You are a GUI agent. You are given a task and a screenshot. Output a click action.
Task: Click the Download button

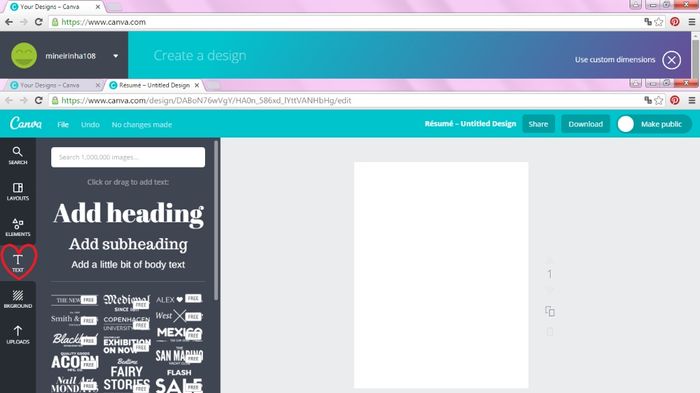[x=585, y=124]
